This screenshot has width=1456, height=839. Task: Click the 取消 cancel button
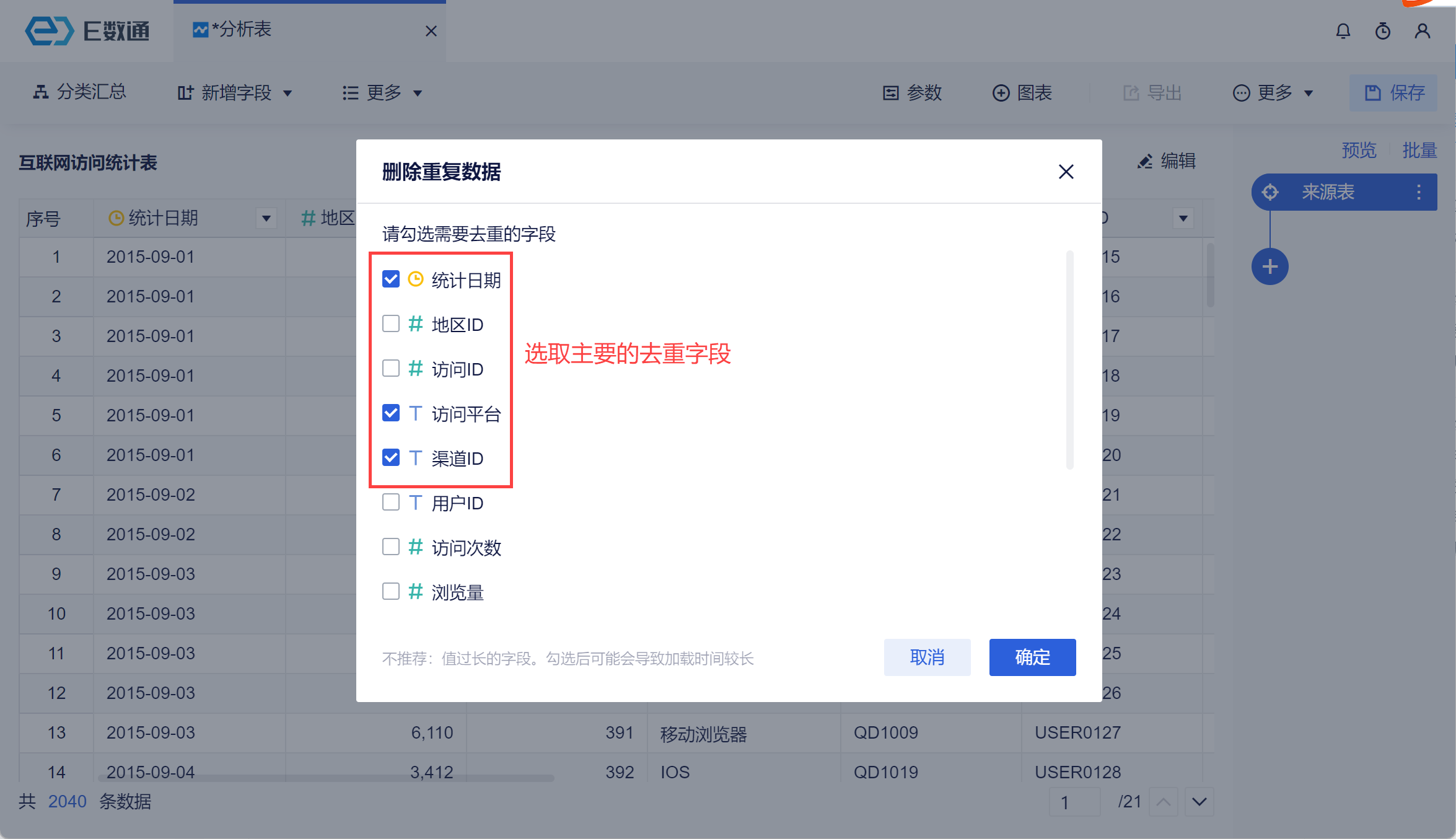coord(927,657)
